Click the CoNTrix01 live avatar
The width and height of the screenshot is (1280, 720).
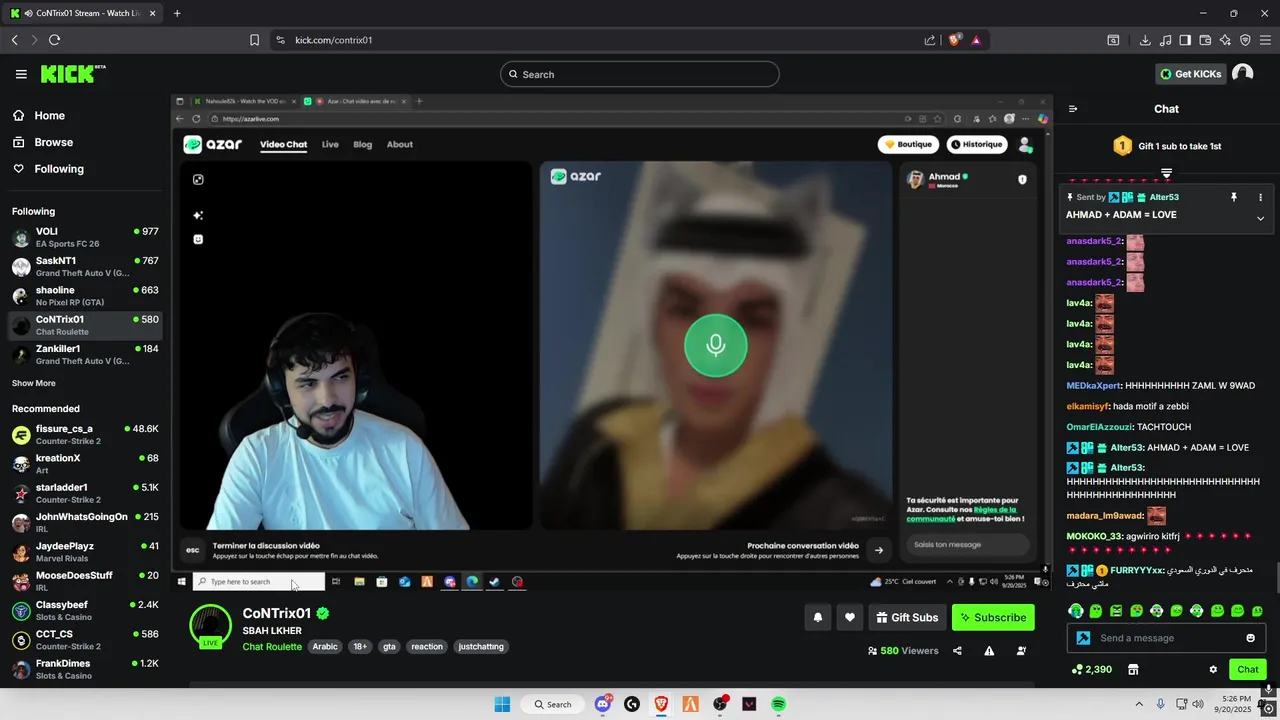[x=210, y=626]
